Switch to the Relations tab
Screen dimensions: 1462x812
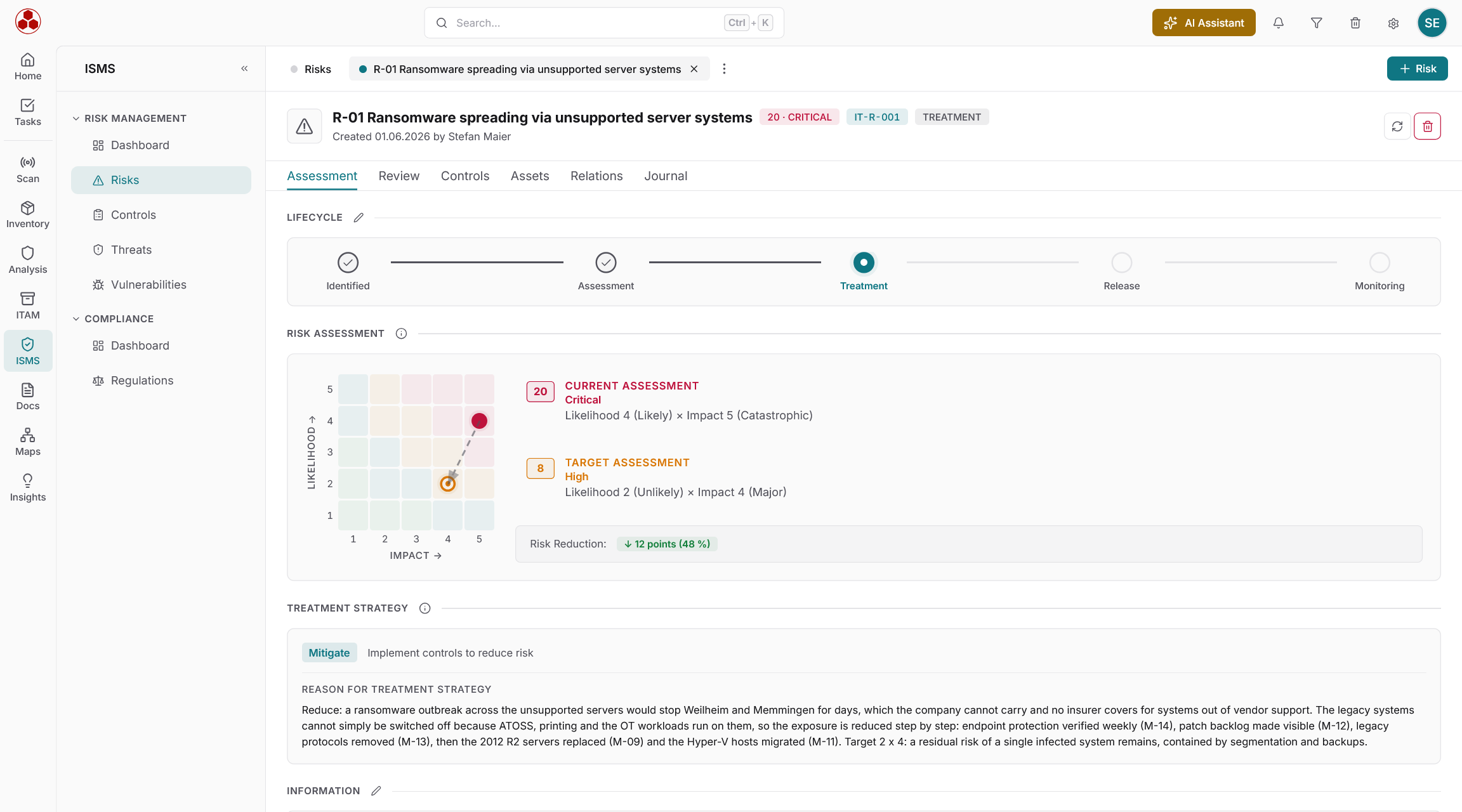(596, 176)
